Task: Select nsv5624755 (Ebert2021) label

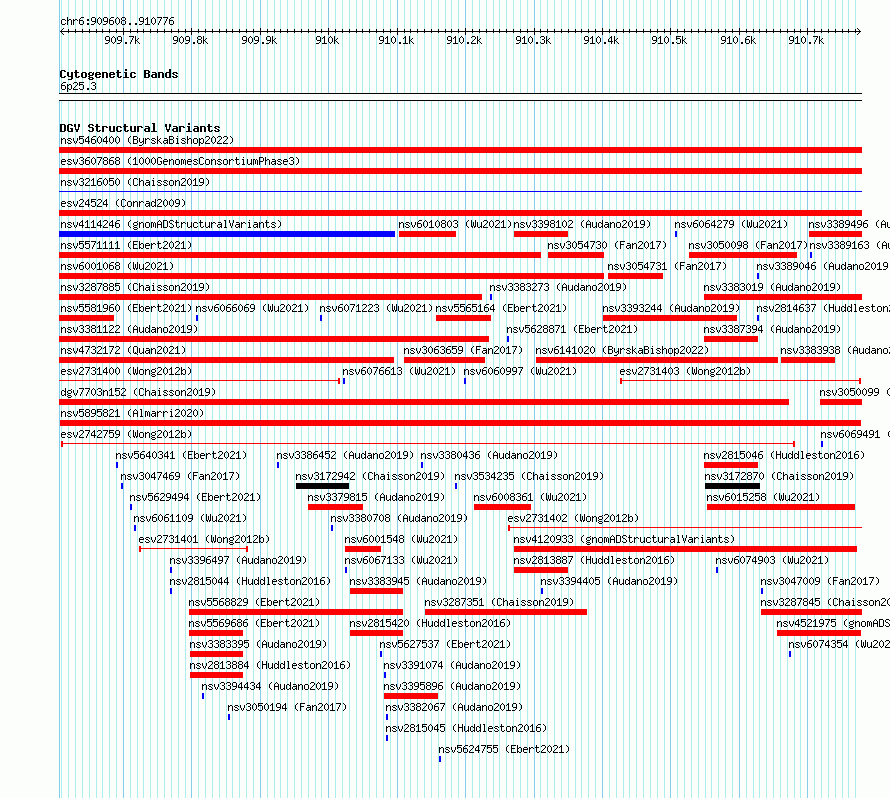Action: pyautogui.click(x=504, y=749)
